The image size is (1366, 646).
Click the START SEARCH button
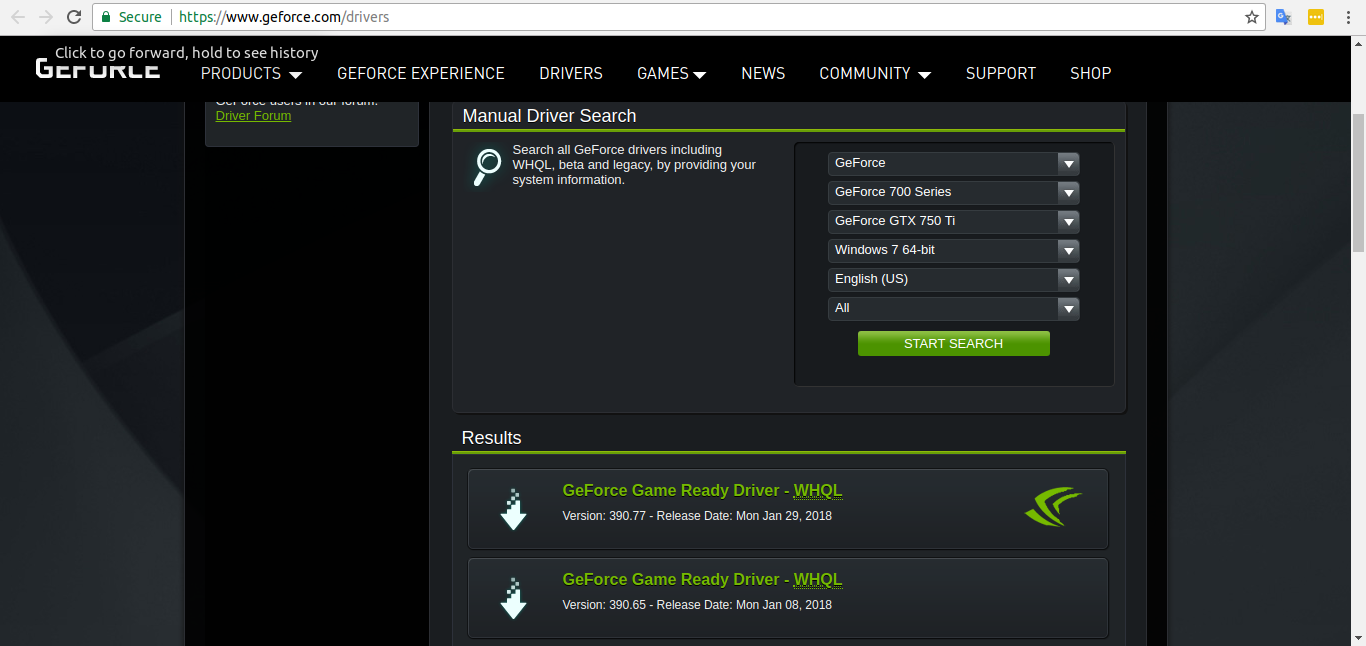[954, 343]
